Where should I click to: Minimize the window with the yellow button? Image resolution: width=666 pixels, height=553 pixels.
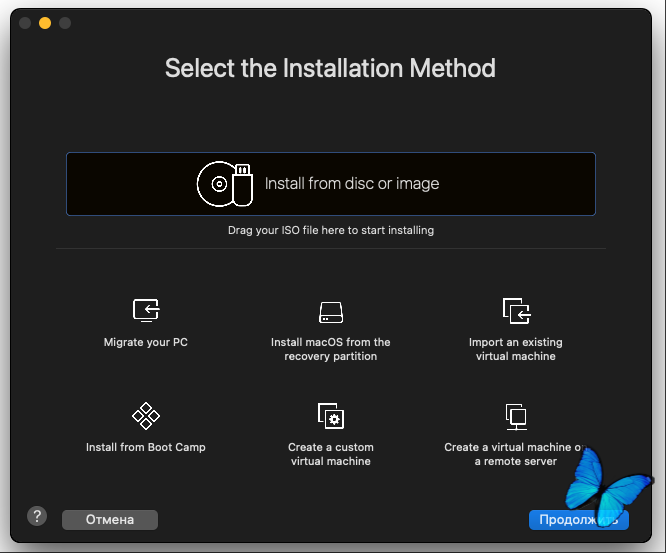(x=45, y=23)
